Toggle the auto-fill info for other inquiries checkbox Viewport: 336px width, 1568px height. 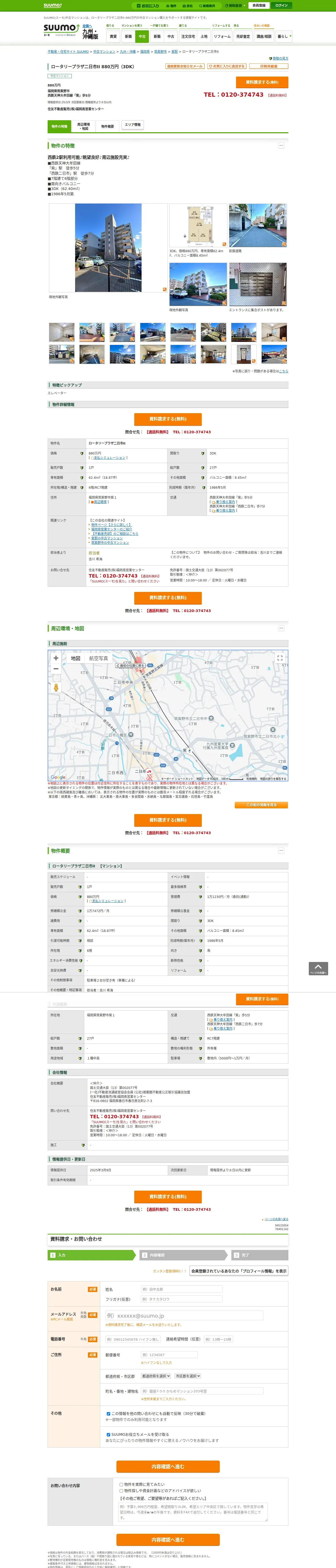tap(109, 1413)
